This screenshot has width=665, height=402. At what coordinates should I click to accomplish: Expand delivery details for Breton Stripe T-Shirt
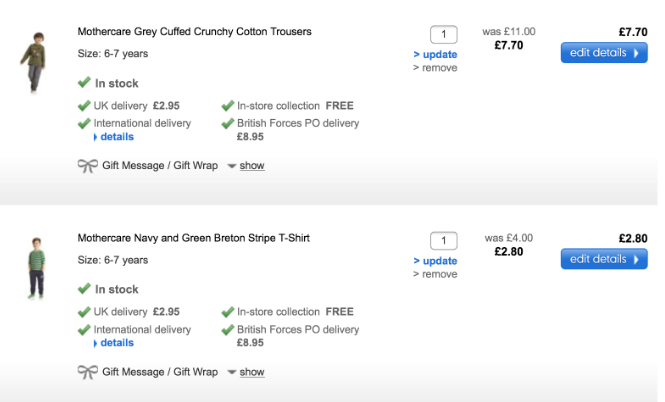[x=116, y=343]
